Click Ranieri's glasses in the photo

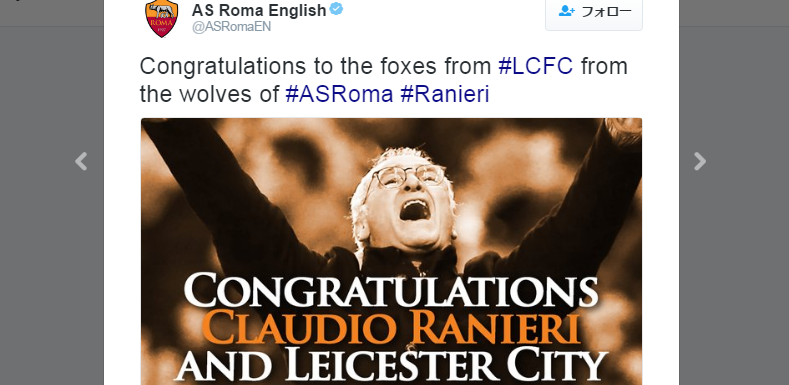coord(409,176)
